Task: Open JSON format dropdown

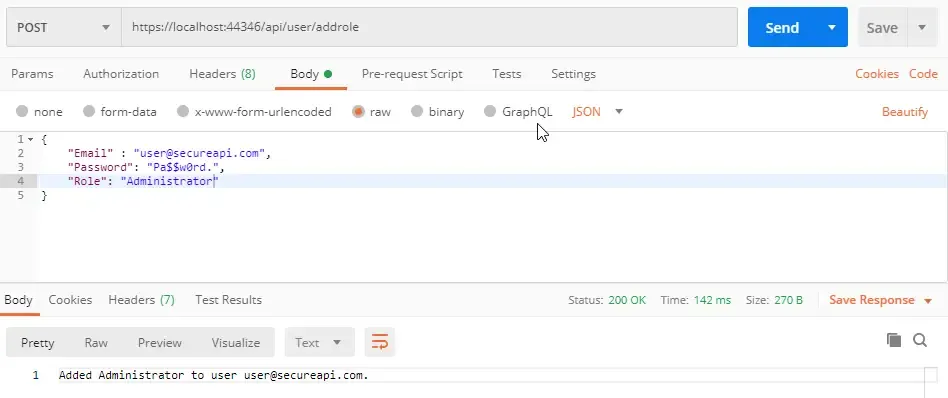Action: click(597, 111)
